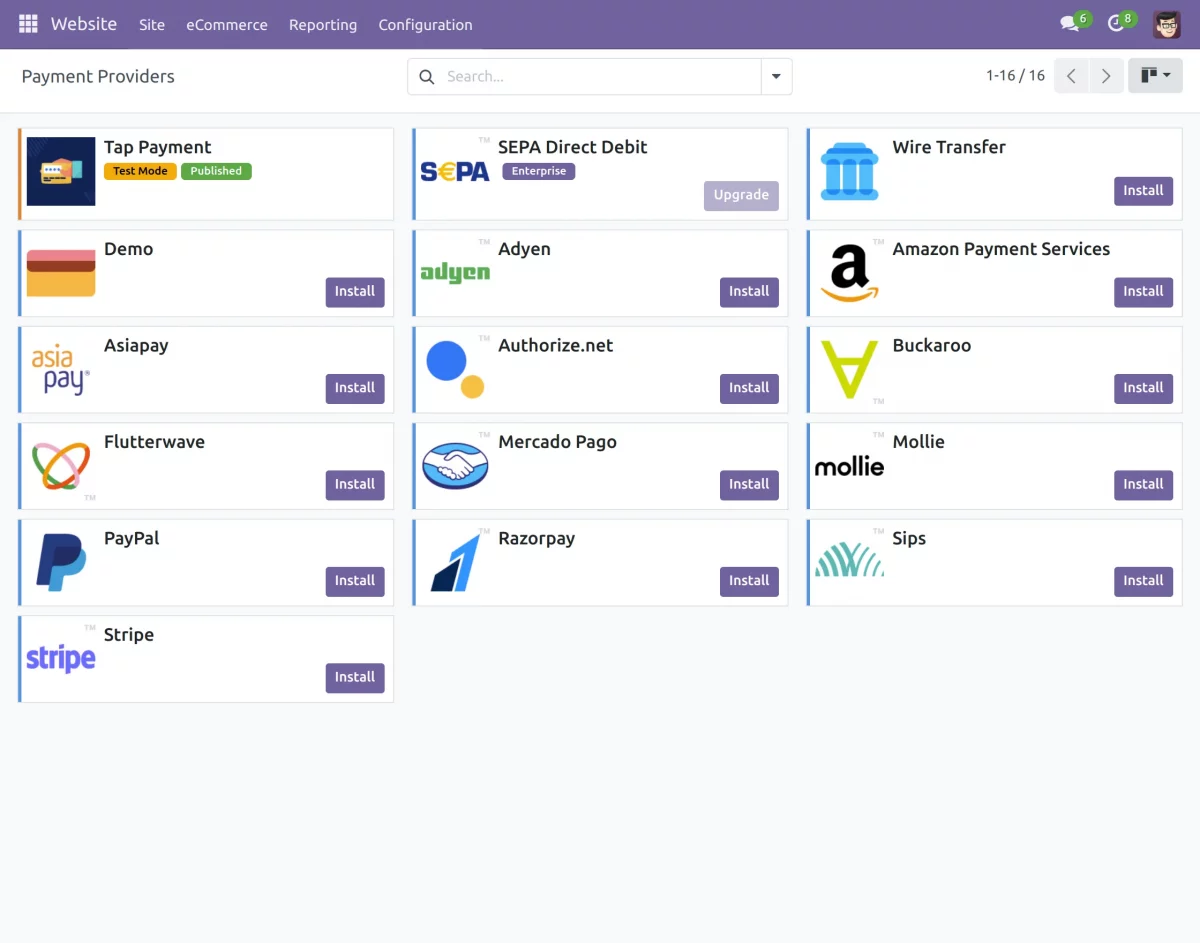Click Amazon Payment Services title
Image resolution: width=1200 pixels, height=943 pixels.
tap(1001, 250)
